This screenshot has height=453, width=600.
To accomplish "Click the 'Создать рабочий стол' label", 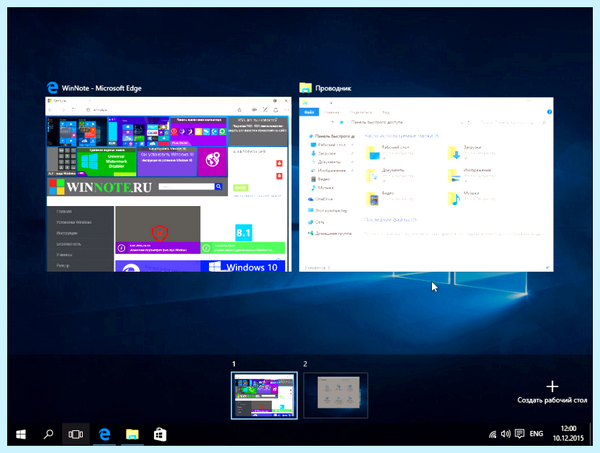I will click(552, 400).
